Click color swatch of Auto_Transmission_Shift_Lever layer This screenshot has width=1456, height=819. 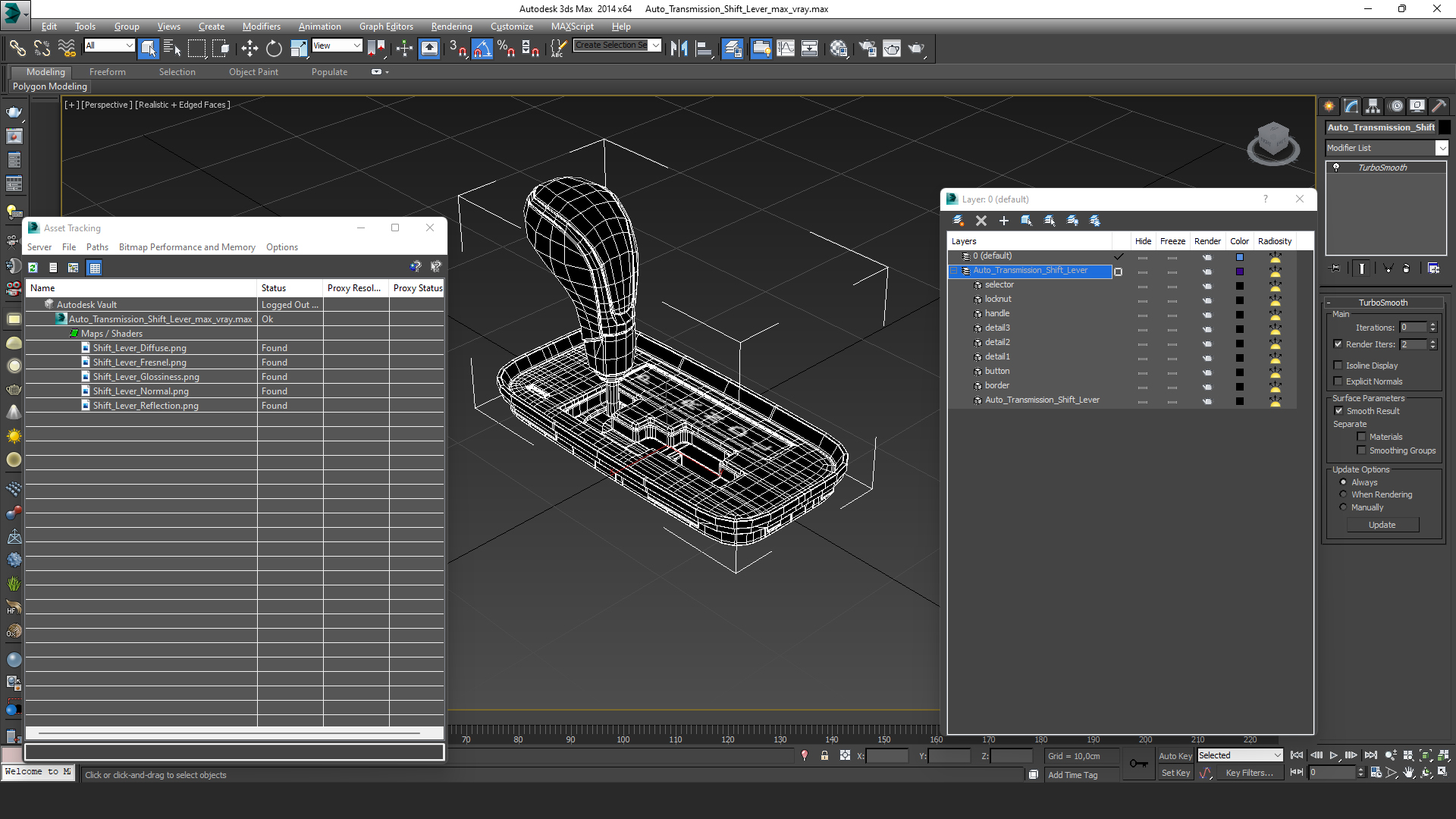[1240, 271]
